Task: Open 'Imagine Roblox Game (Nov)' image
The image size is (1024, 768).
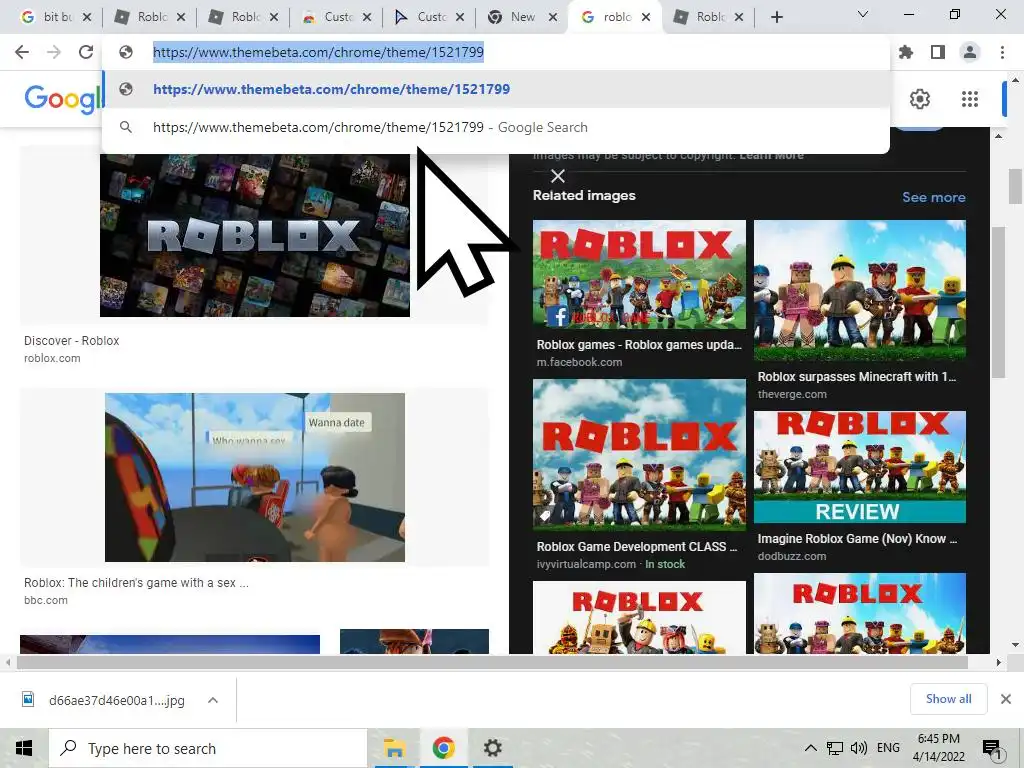Action: click(859, 467)
